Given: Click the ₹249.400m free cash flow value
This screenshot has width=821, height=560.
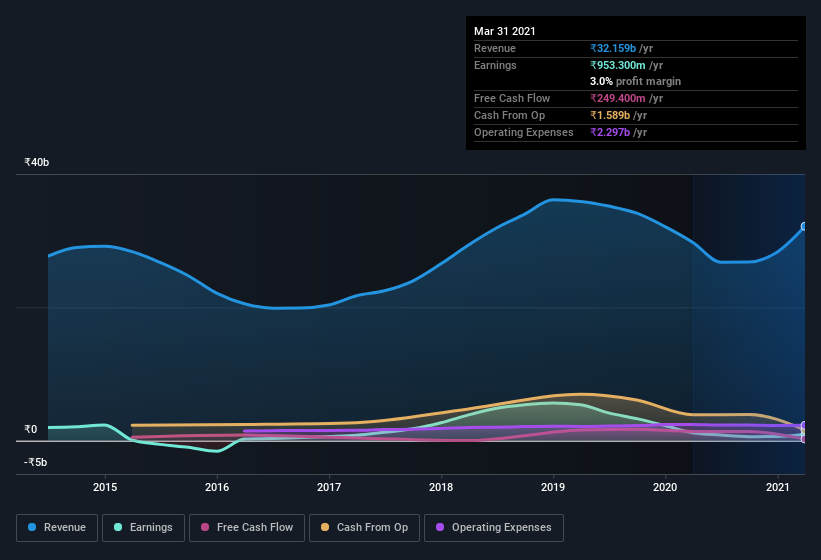Looking at the screenshot, I should tap(618, 98).
